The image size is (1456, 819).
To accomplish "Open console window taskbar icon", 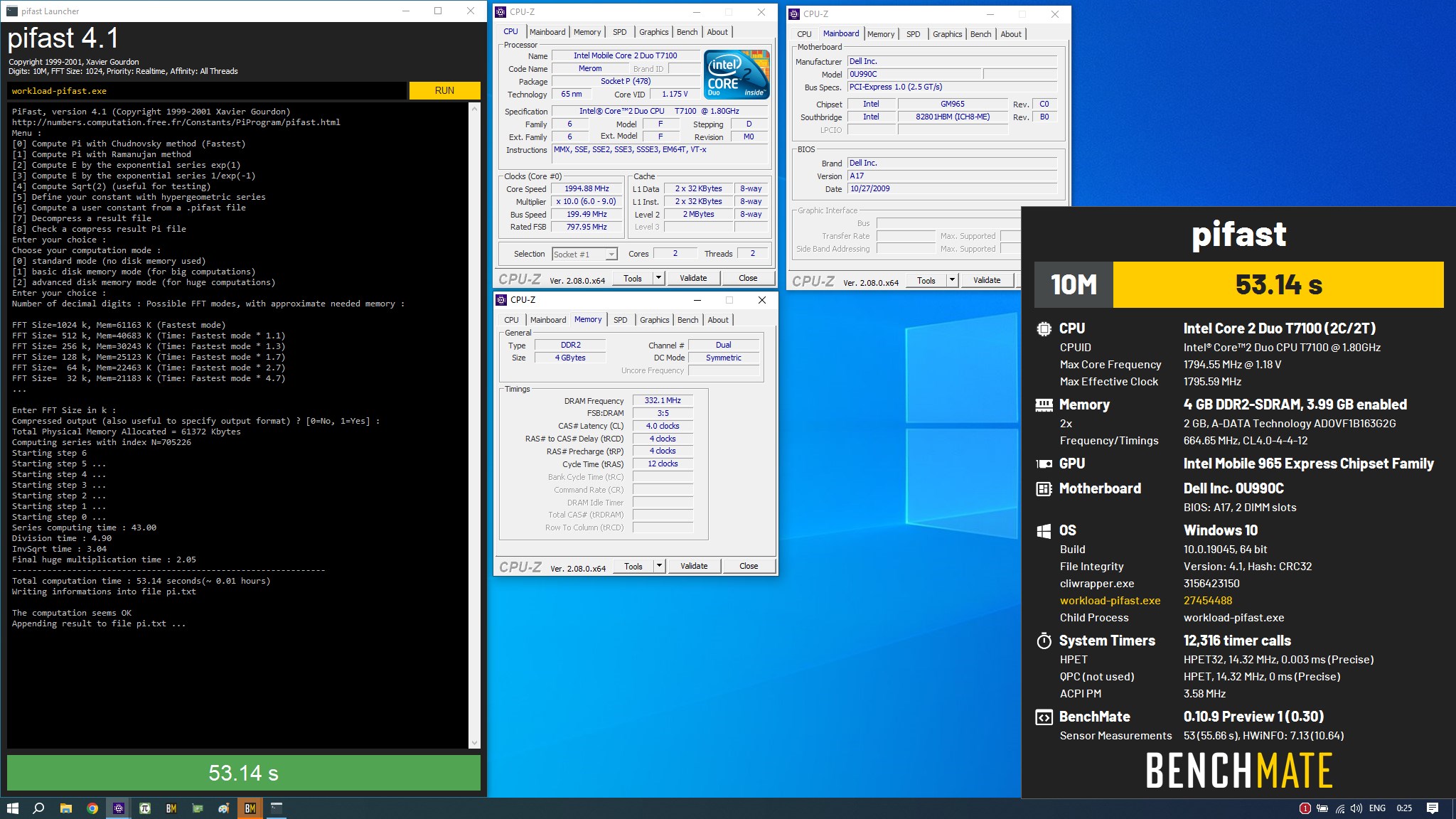I will (277, 808).
